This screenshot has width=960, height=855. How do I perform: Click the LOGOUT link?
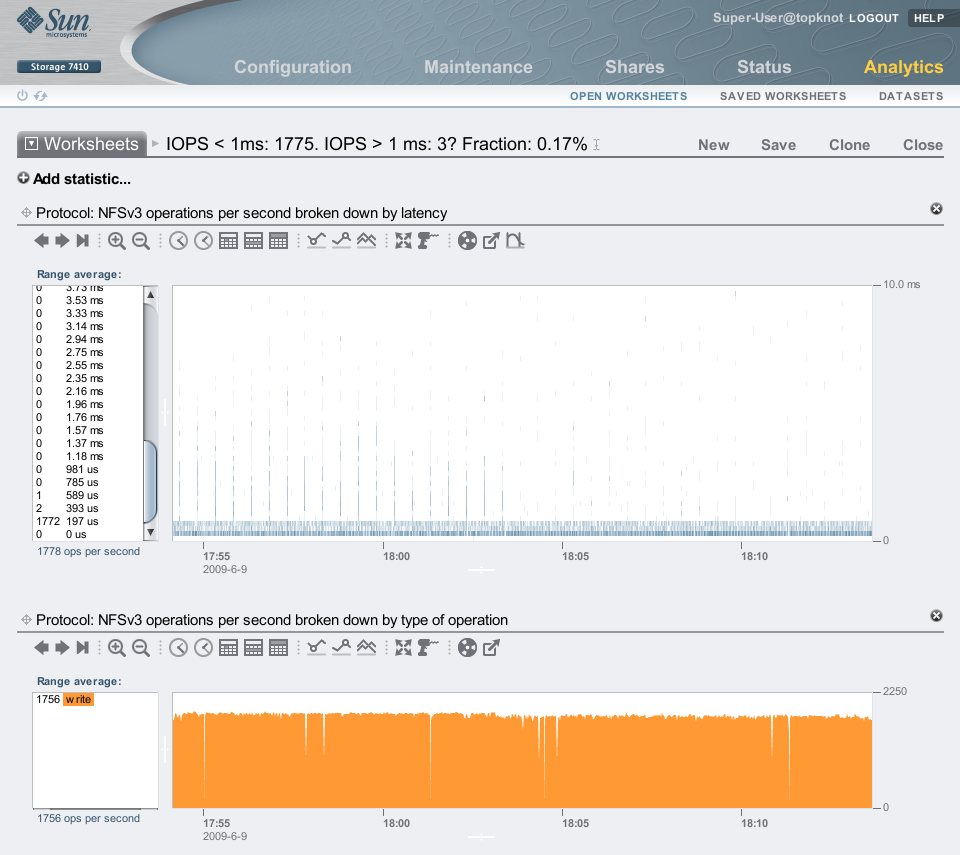click(875, 18)
